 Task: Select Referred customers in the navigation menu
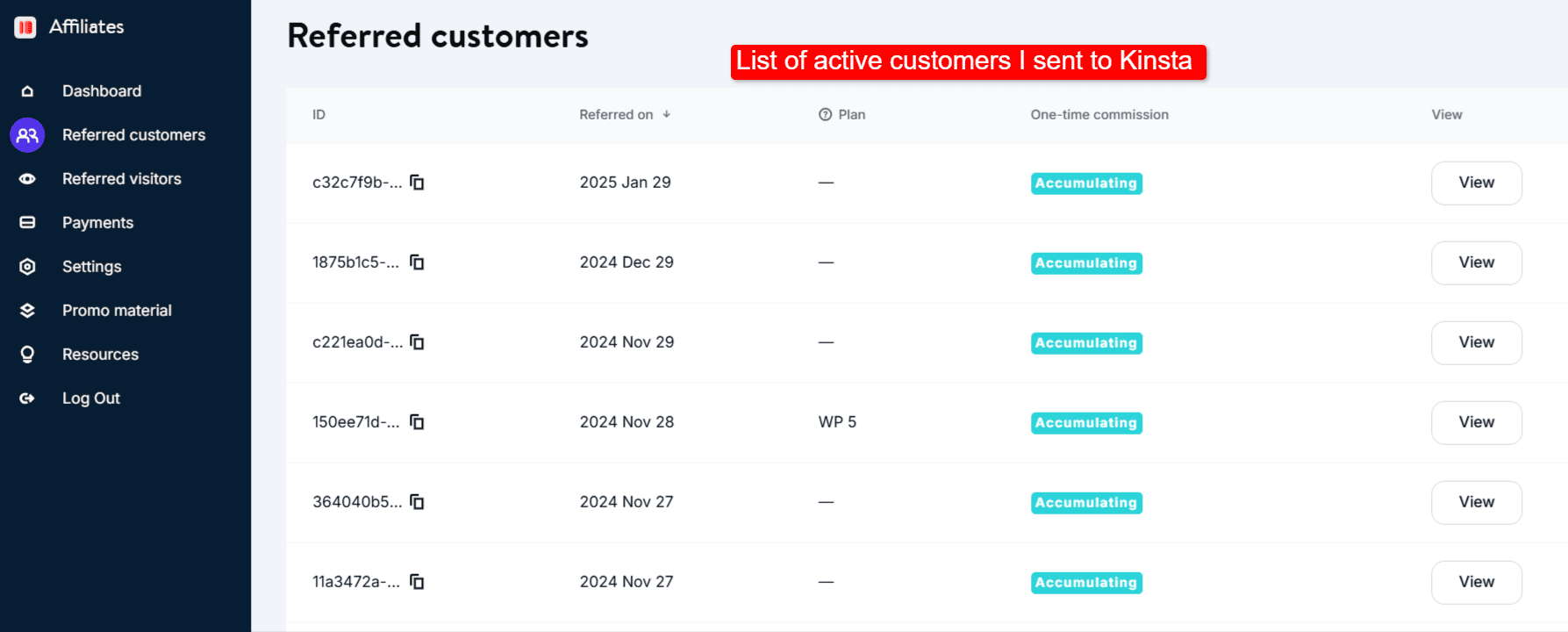(133, 134)
